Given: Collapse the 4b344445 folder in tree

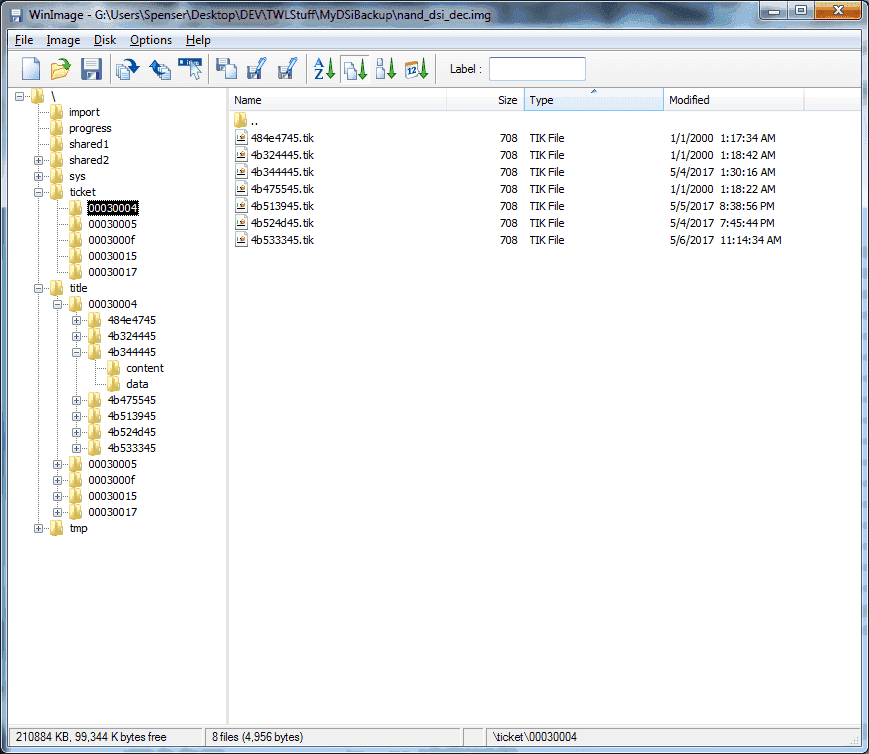Looking at the screenshot, I should pos(76,352).
